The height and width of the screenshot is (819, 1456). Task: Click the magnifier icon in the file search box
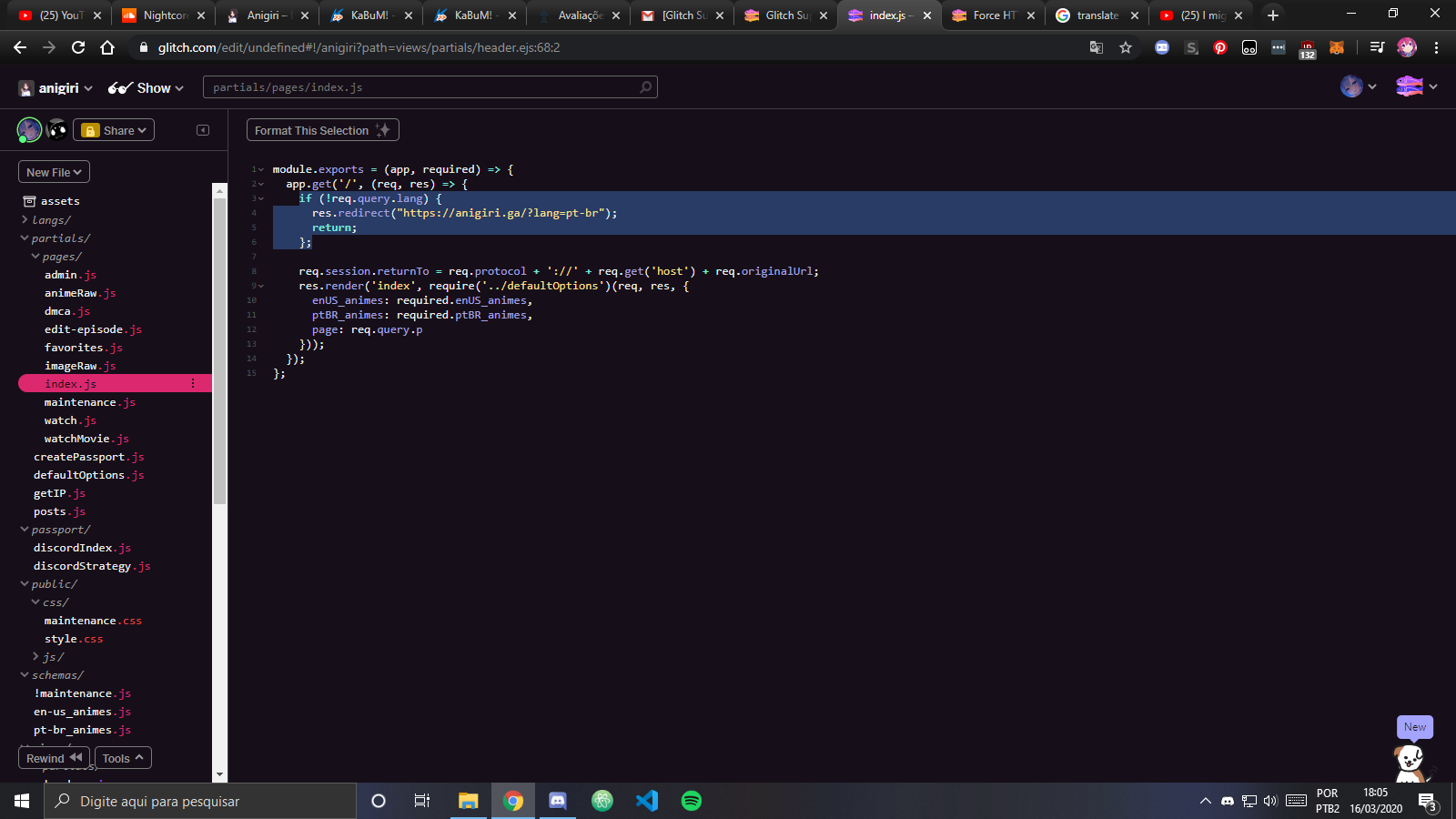click(646, 87)
